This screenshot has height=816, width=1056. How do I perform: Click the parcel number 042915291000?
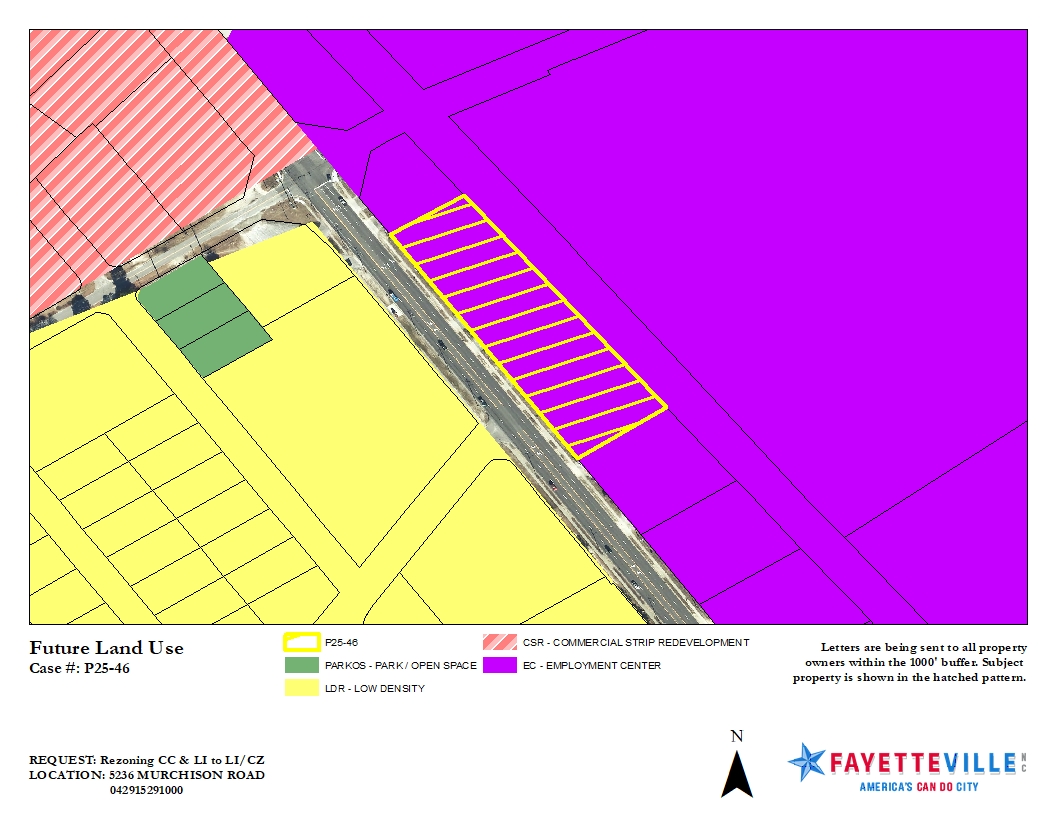click(x=146, y=789)
